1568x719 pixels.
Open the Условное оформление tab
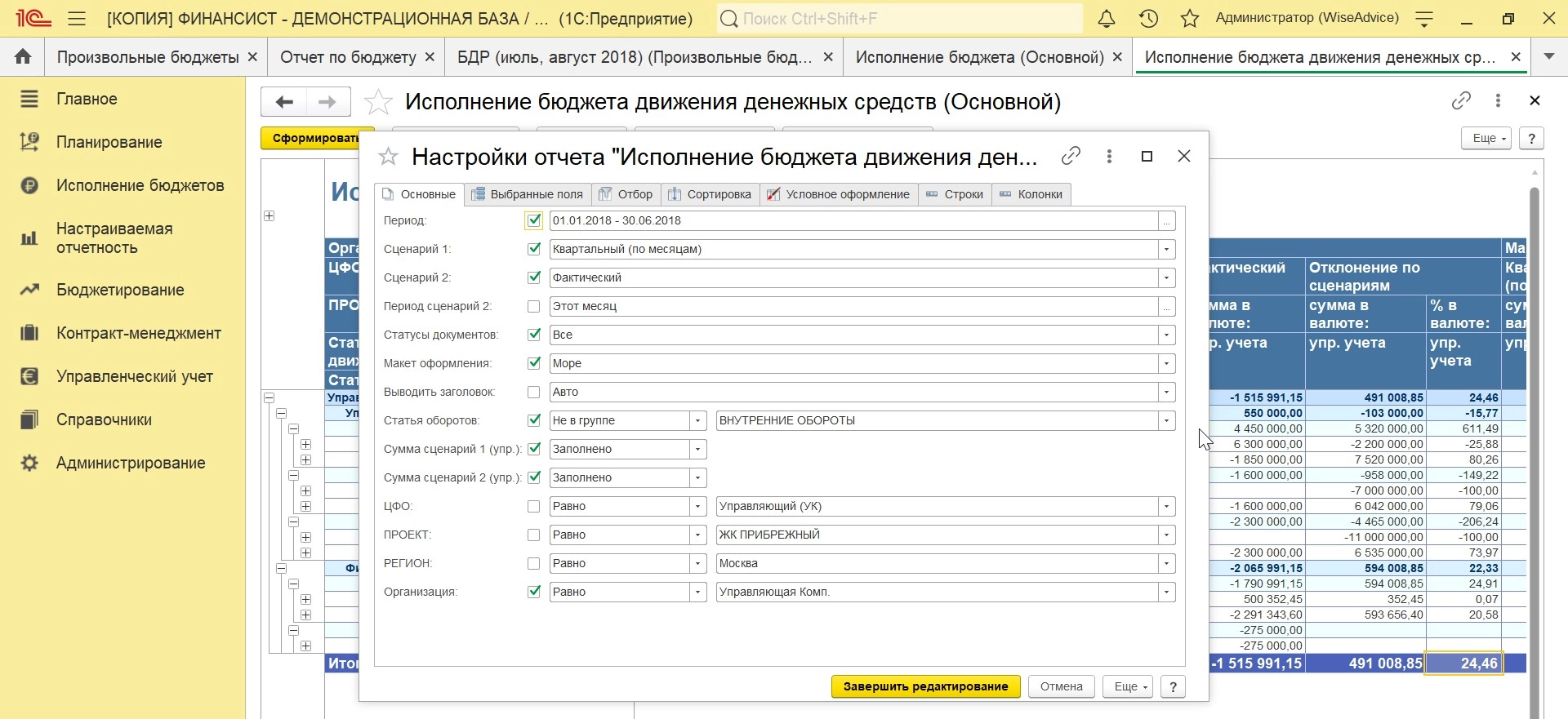839,194
